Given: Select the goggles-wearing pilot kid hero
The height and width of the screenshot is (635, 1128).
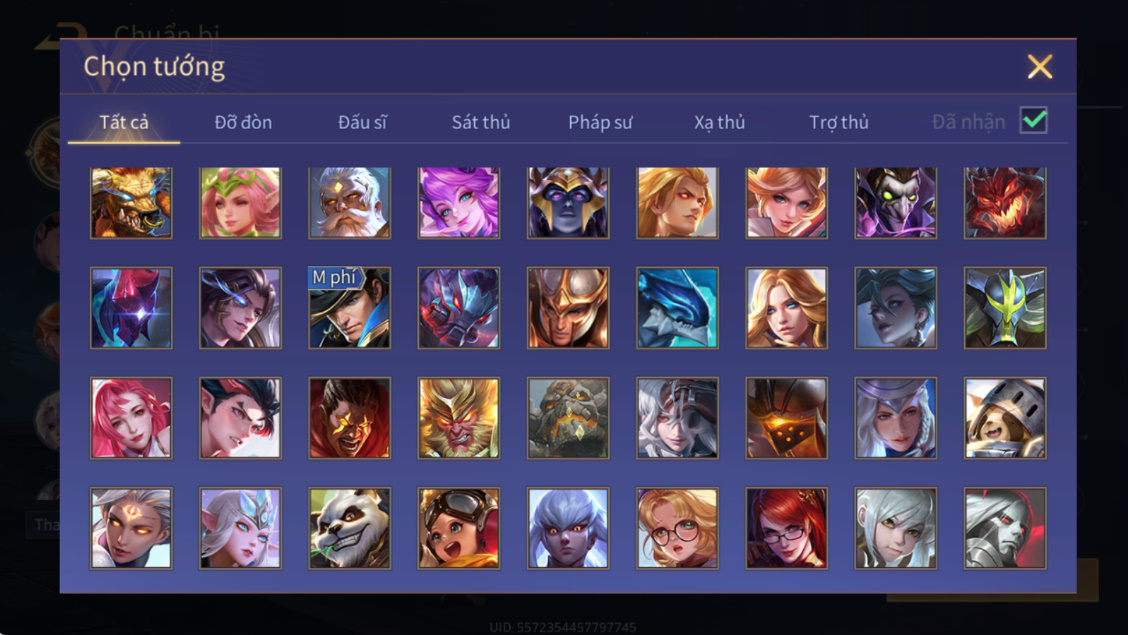Looking at the screenshot, I should (459, 528).
